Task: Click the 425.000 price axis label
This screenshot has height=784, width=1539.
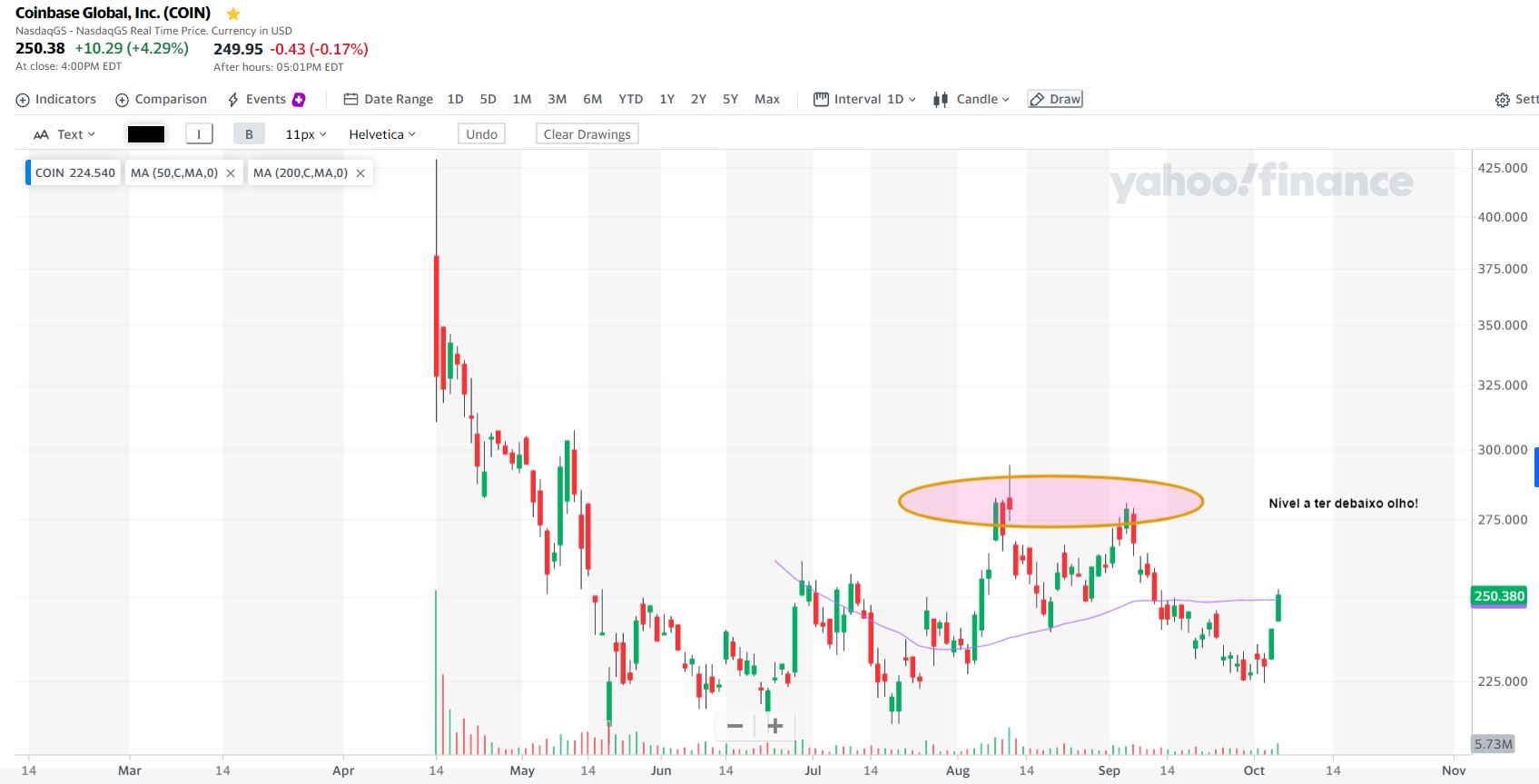Action: (1503, 168)
